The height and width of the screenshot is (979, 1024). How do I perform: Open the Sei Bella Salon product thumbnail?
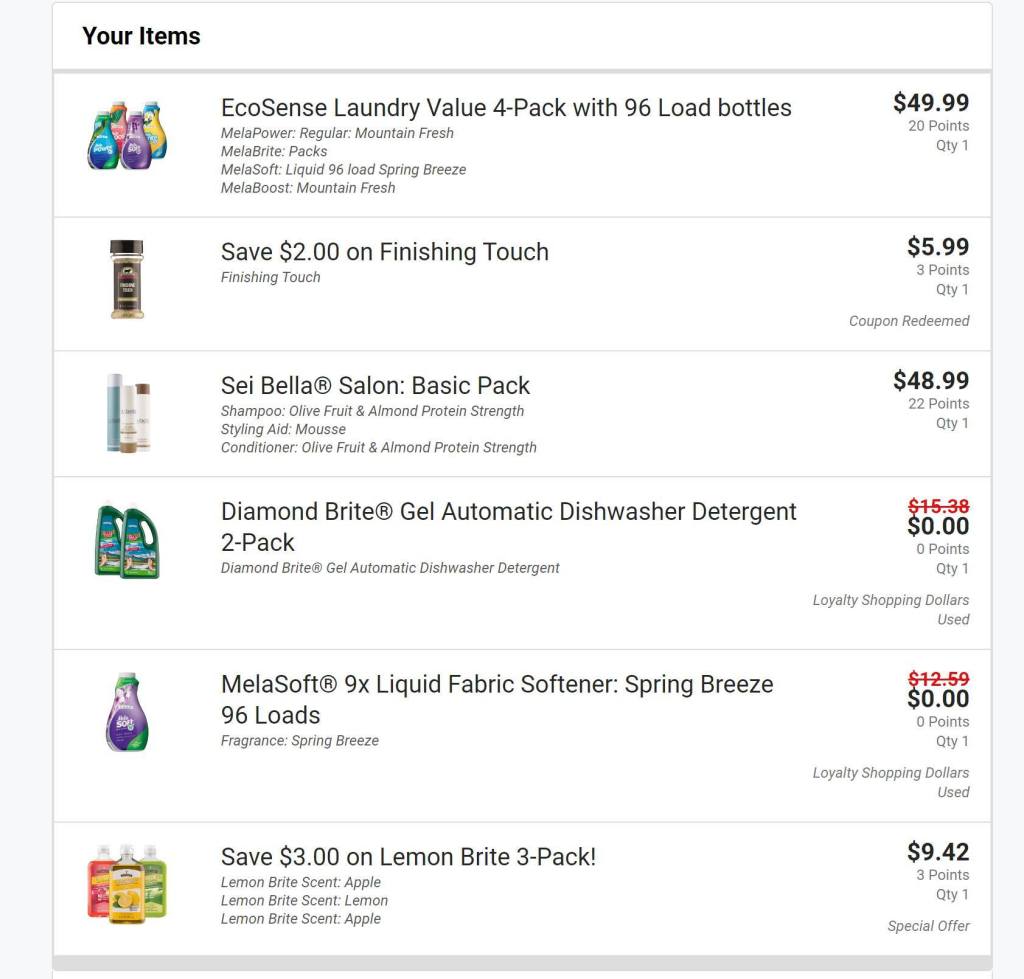coord(128,413)
